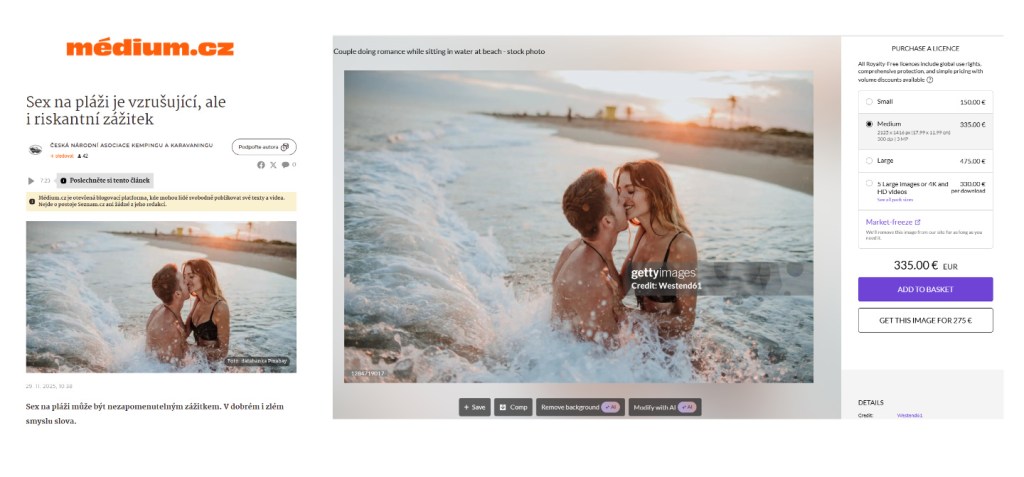This screenshot has width=1024, height=477.
Task: Click the X share icon
Action: [273, 165]
